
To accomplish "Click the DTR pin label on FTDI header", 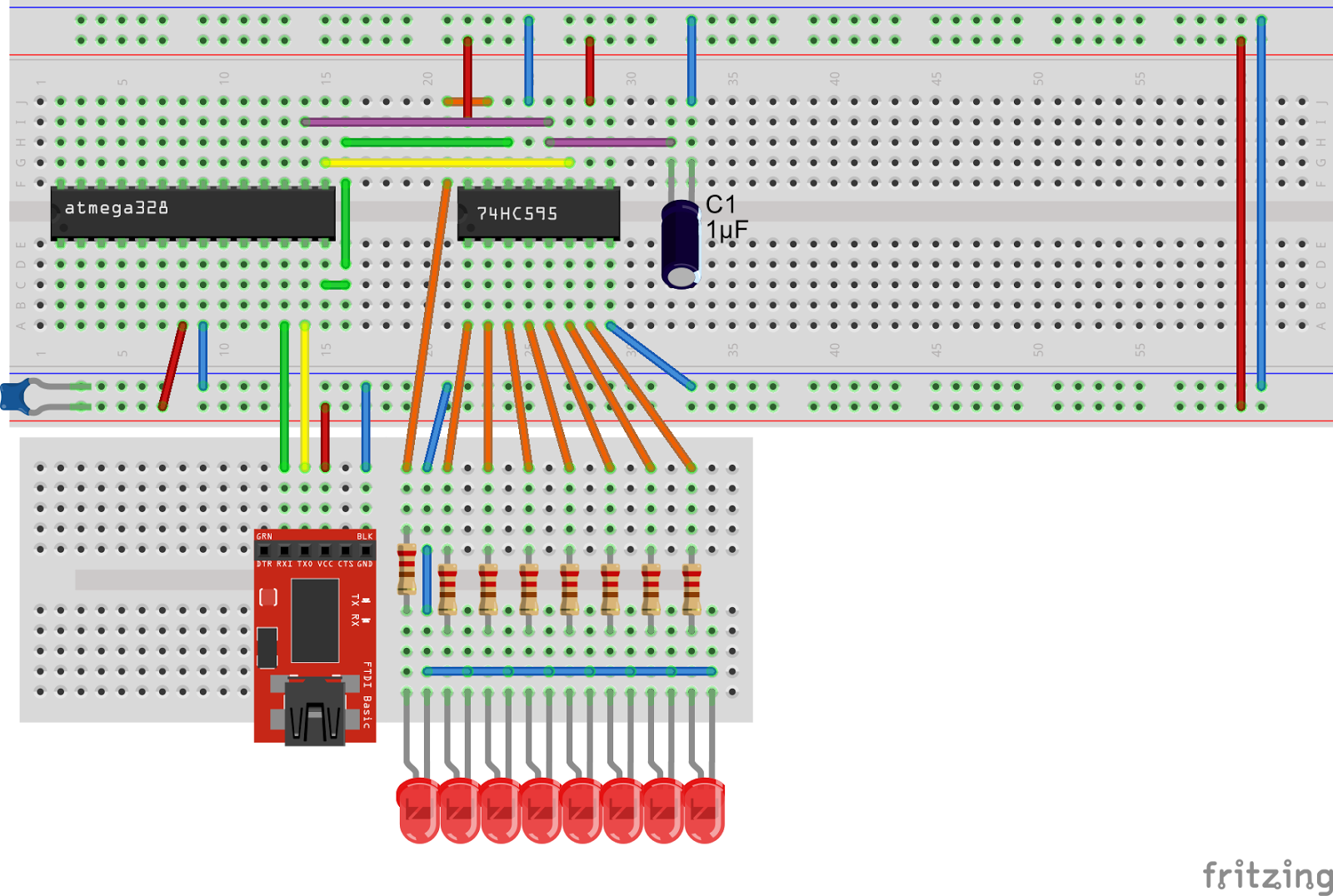I will point(264,564).
